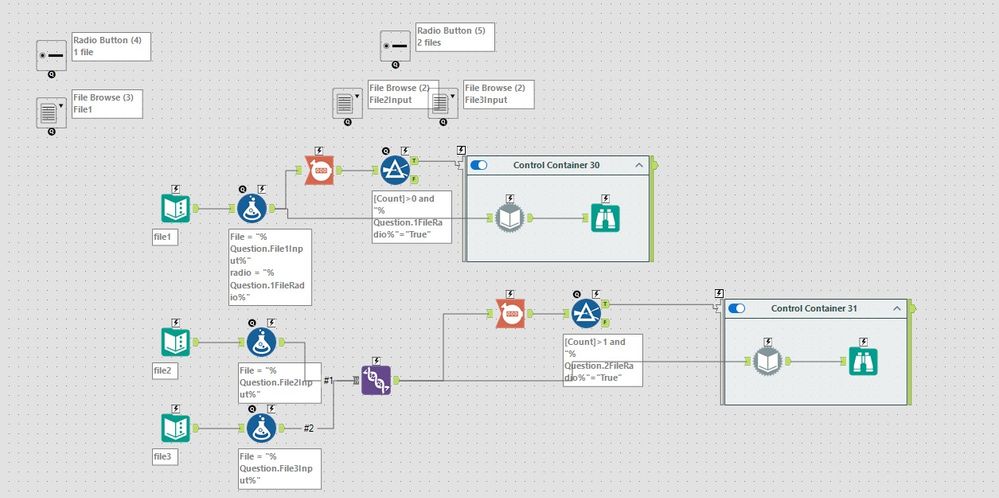Toggle Control Container 31 enabled switch

[737, 308]
